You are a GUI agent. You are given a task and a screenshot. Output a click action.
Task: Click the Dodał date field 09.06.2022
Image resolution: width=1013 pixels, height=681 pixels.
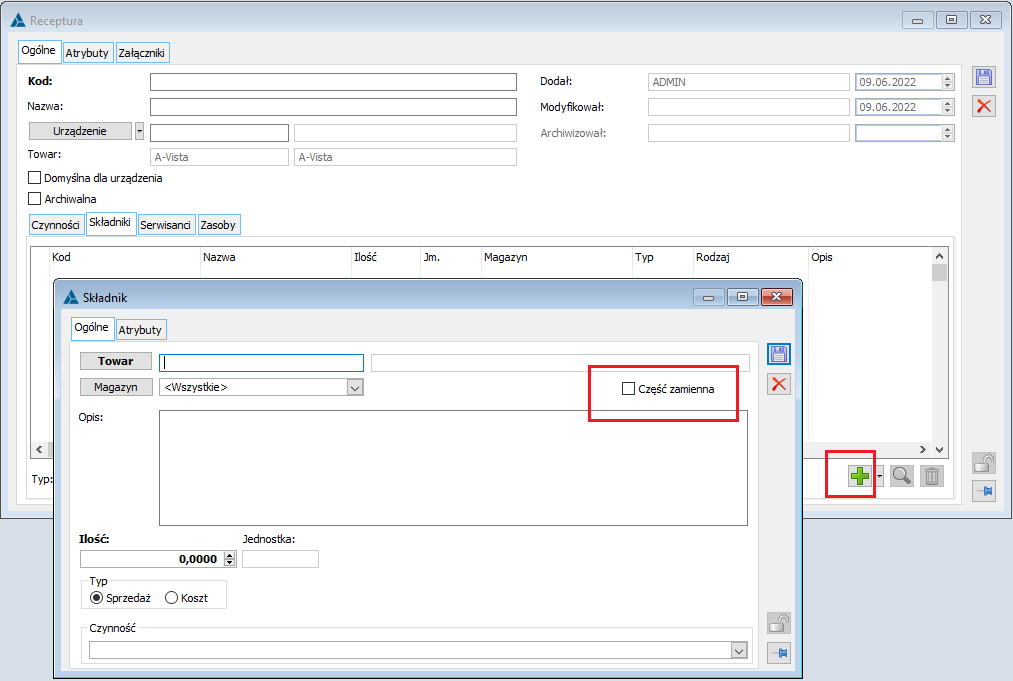[x=899, y=82]
